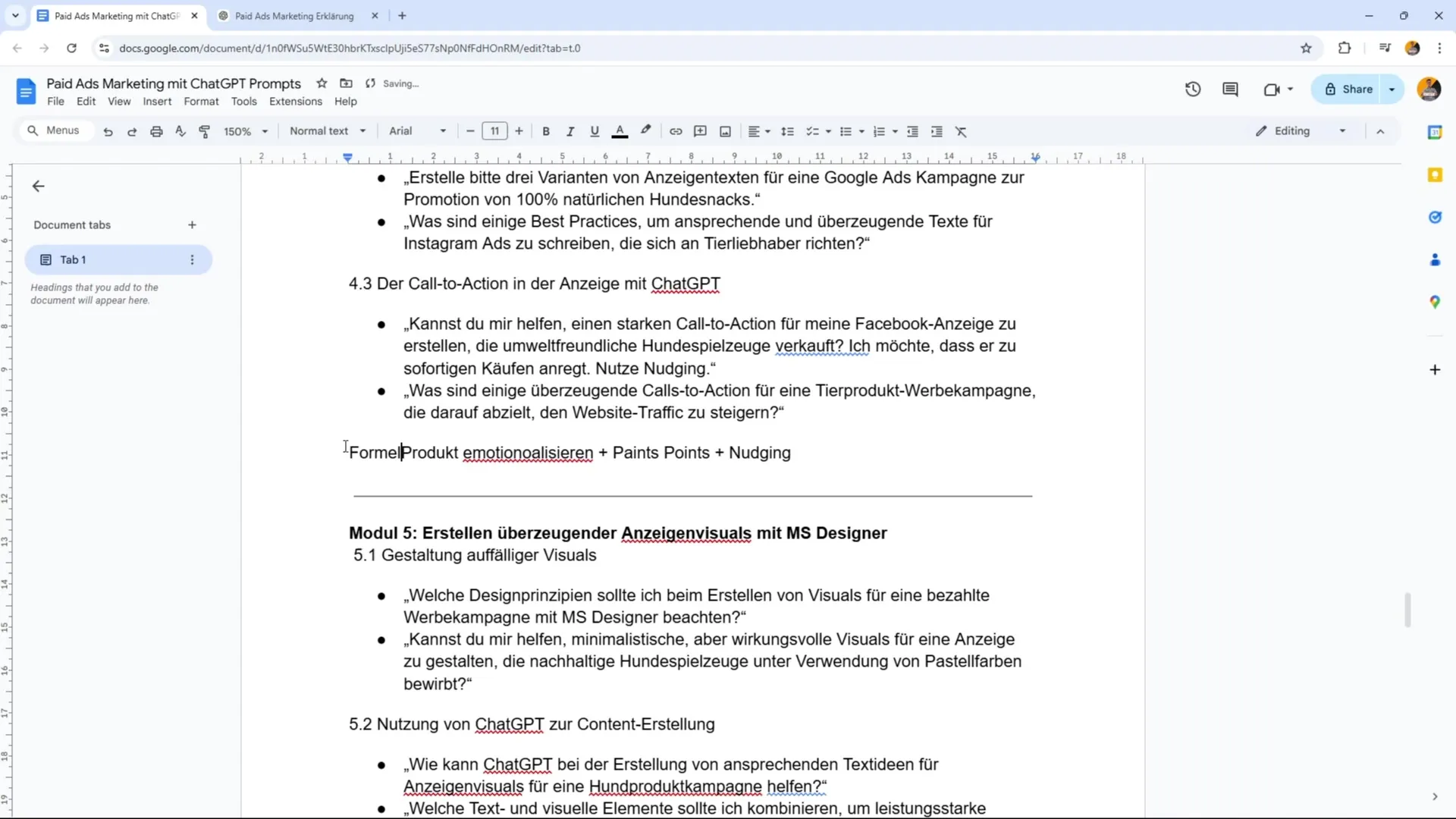Select the Paint format tool
This screenshot has width=1456, height=819.
[x=205, y=131]
